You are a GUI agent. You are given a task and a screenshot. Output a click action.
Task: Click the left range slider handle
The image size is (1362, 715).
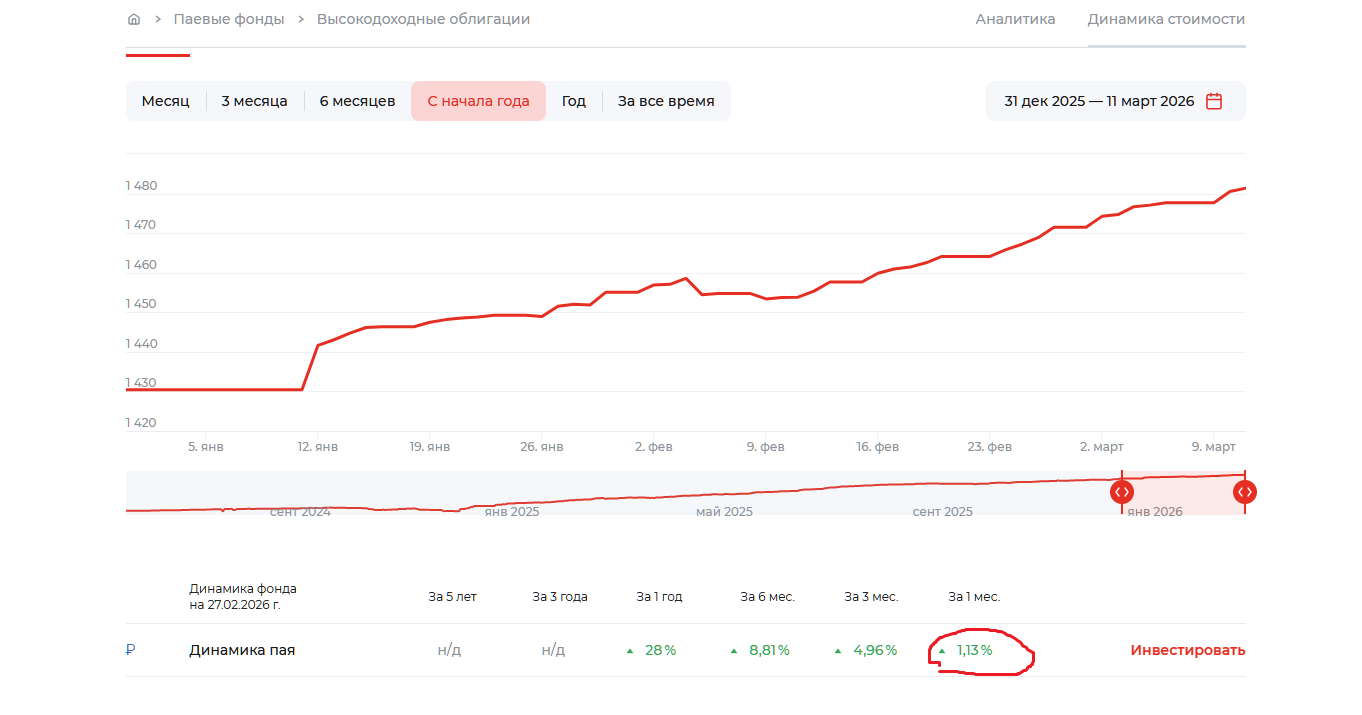(x=1122, y=492)
